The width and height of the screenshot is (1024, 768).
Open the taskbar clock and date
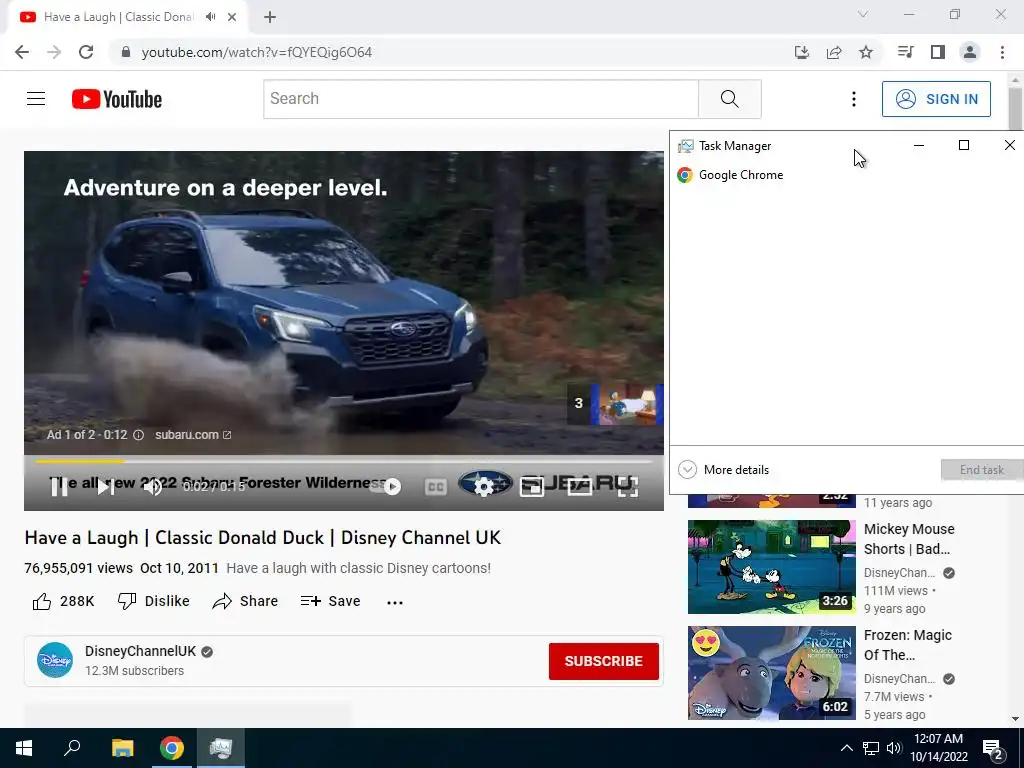click(x=938, y=748)
